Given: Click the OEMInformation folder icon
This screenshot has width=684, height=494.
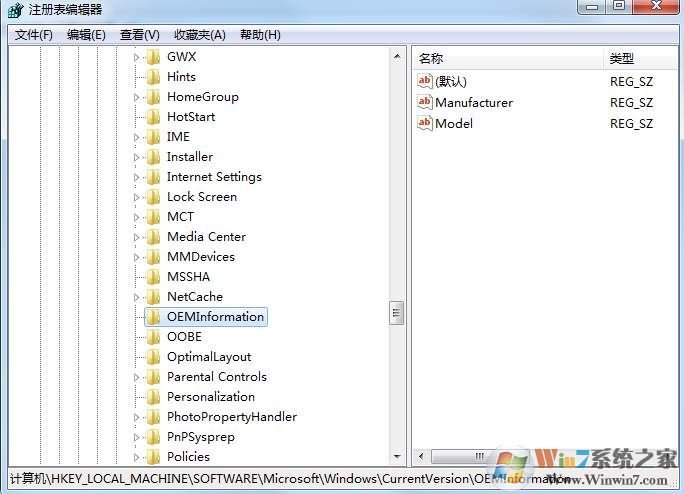Looking at the screenshot, I should coord(154,317).
